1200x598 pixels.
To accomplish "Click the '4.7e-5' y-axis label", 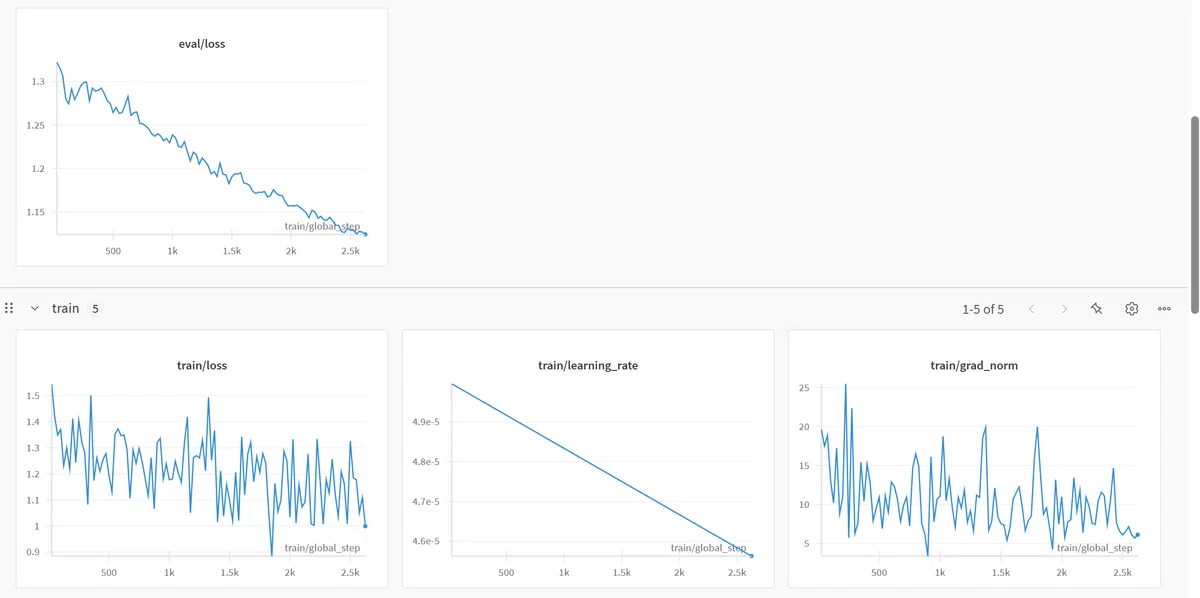I will [426, 502].
